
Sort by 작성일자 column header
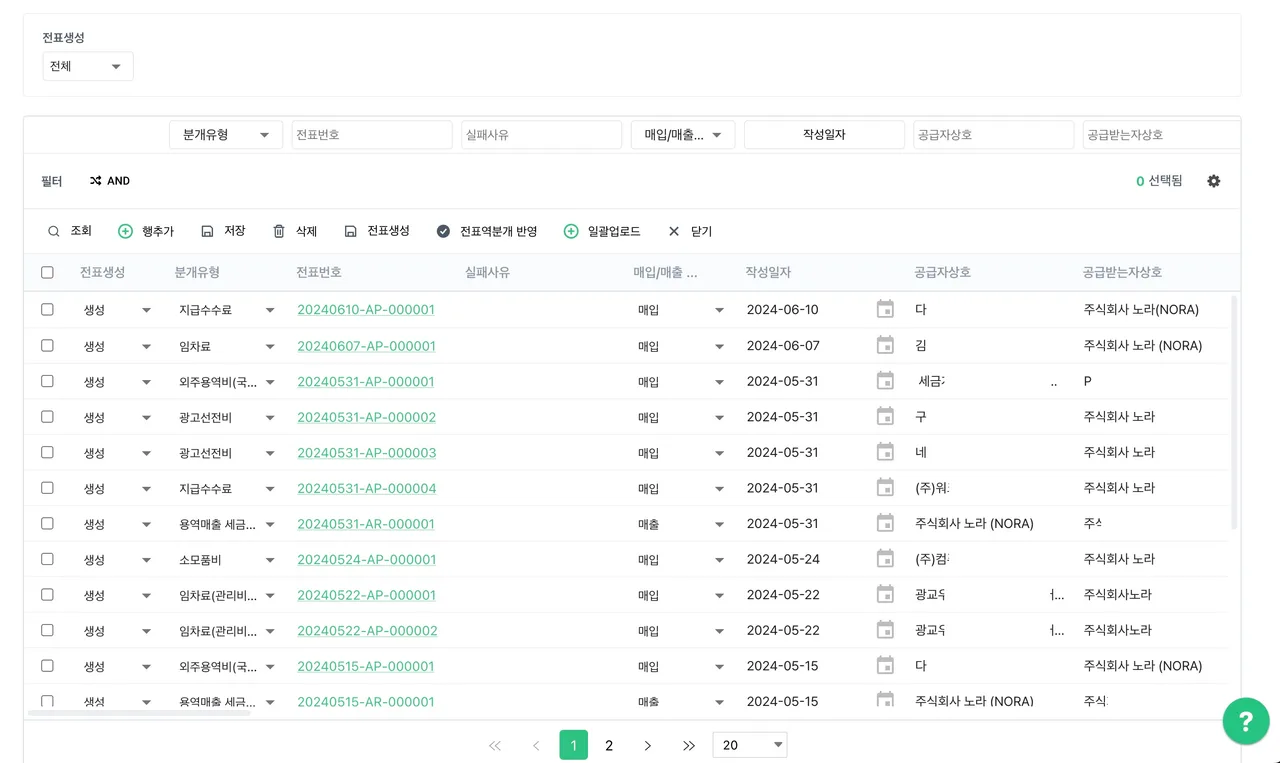coord(768,272)
